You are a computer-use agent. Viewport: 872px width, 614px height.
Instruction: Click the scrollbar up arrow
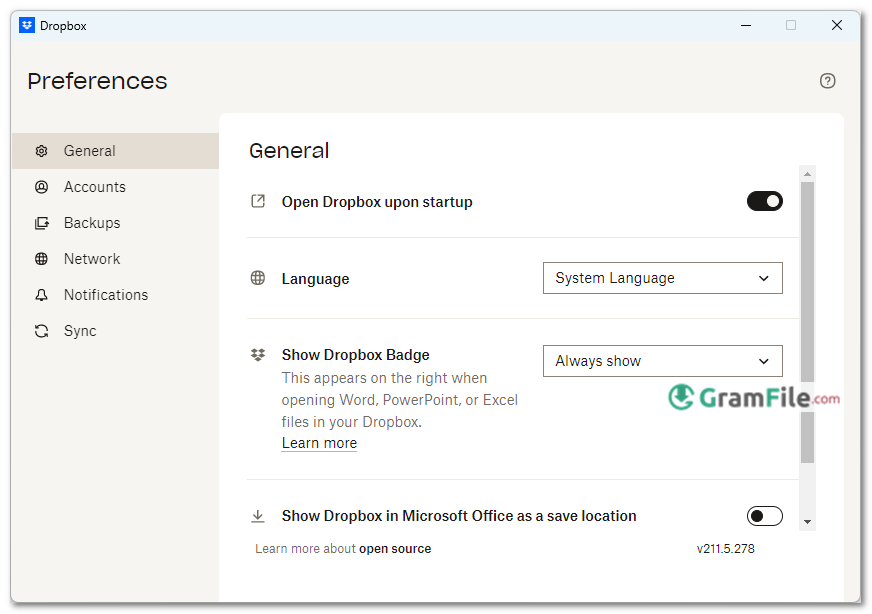point(807,174)
